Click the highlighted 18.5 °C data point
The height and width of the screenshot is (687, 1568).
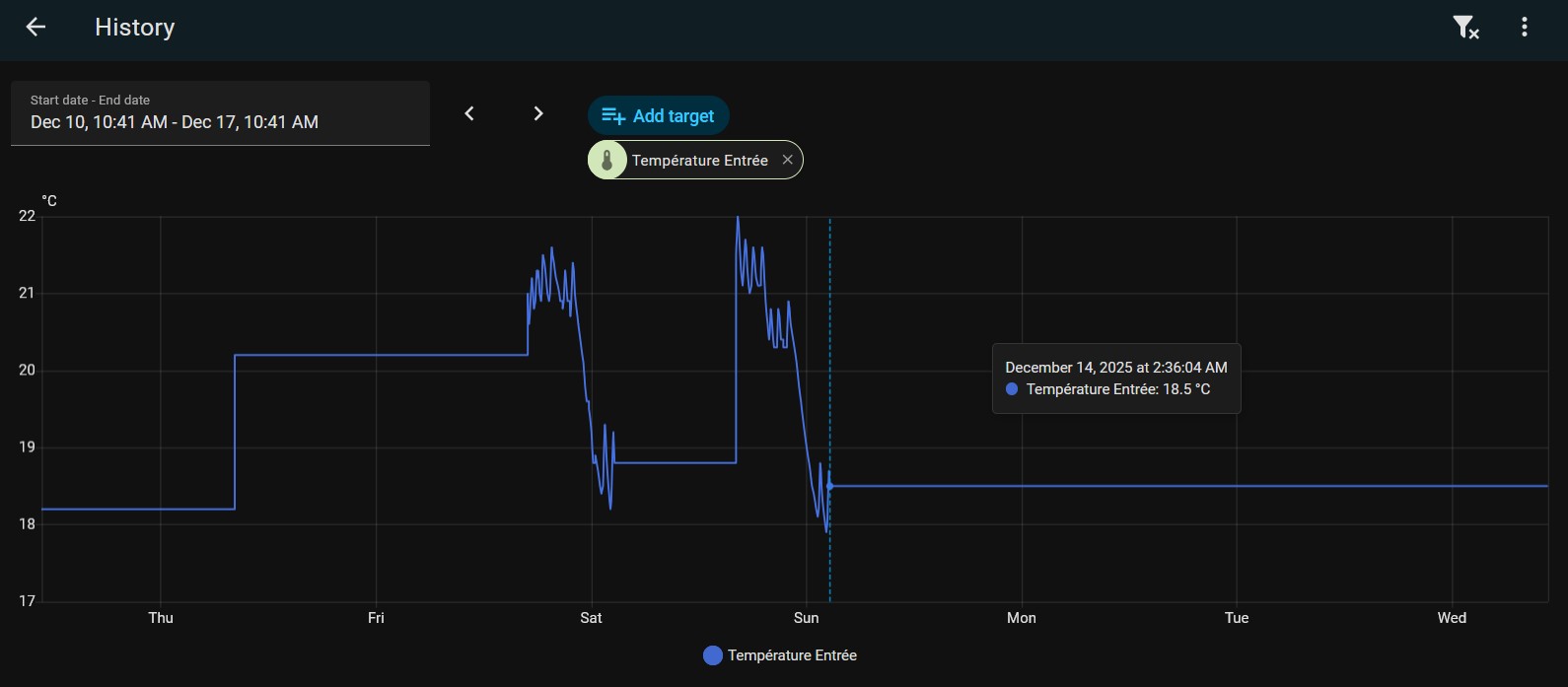(x=829, y=486)
